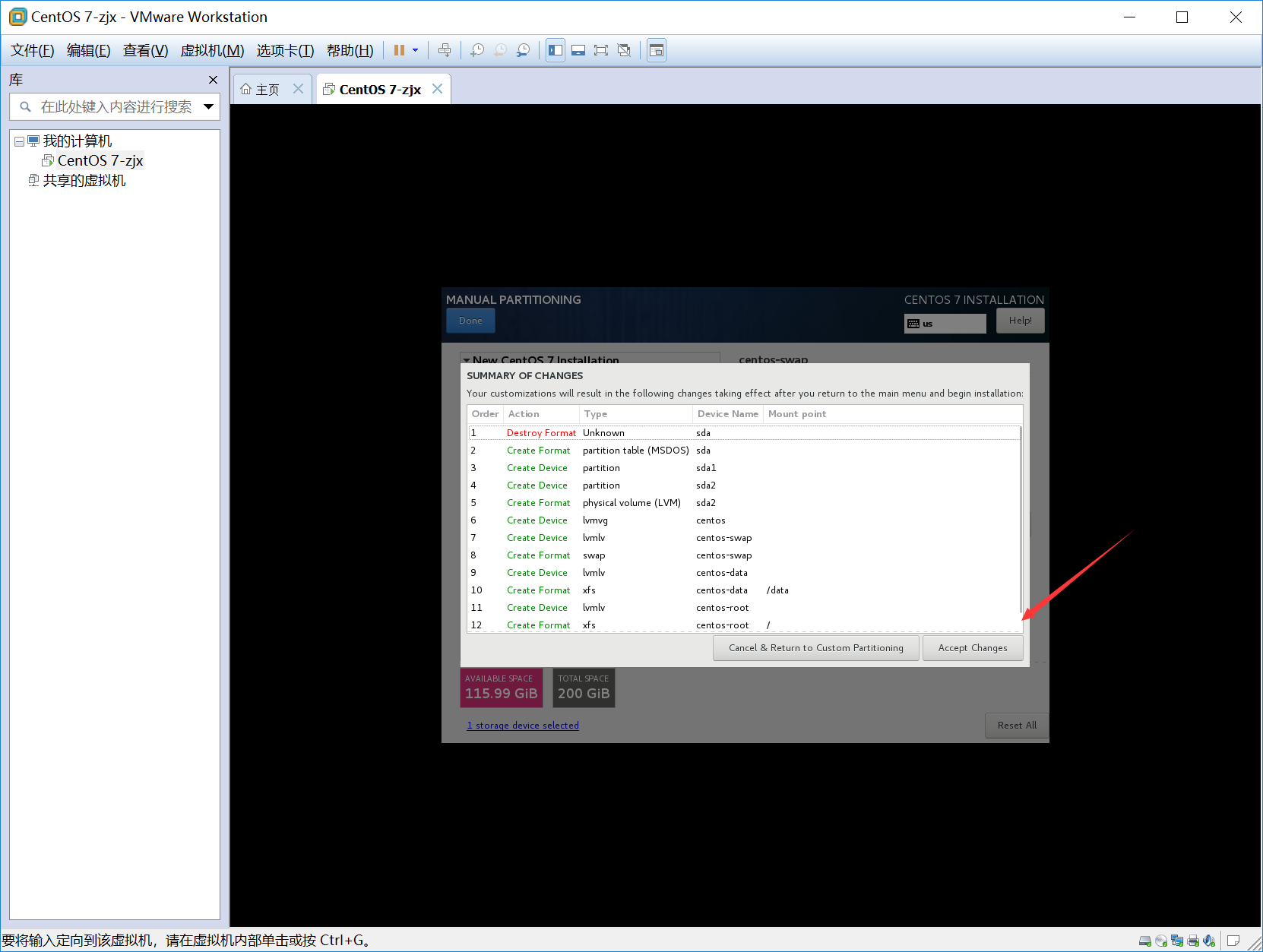
Task: Sort by the Type column header
Action: coord(636,414)
